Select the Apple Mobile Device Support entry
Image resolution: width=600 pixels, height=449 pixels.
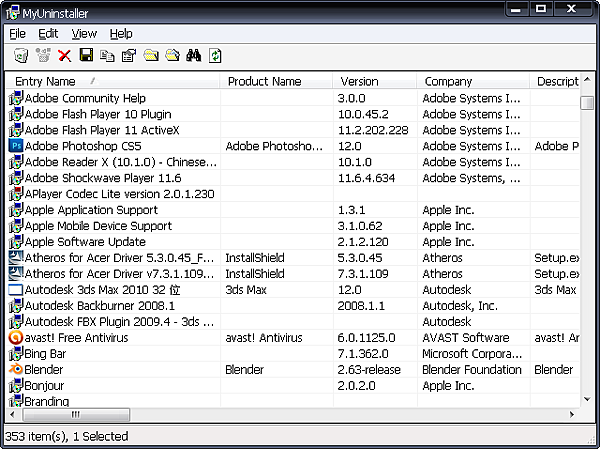point(98,226)
